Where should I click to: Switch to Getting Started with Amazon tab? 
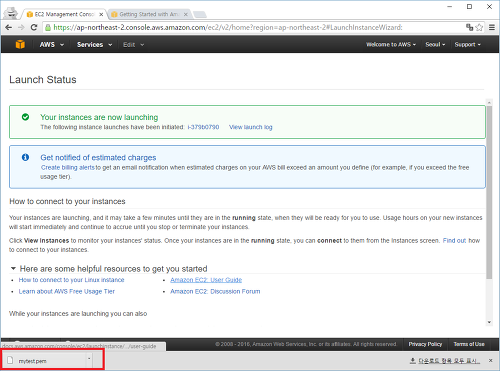pos(149,14)
